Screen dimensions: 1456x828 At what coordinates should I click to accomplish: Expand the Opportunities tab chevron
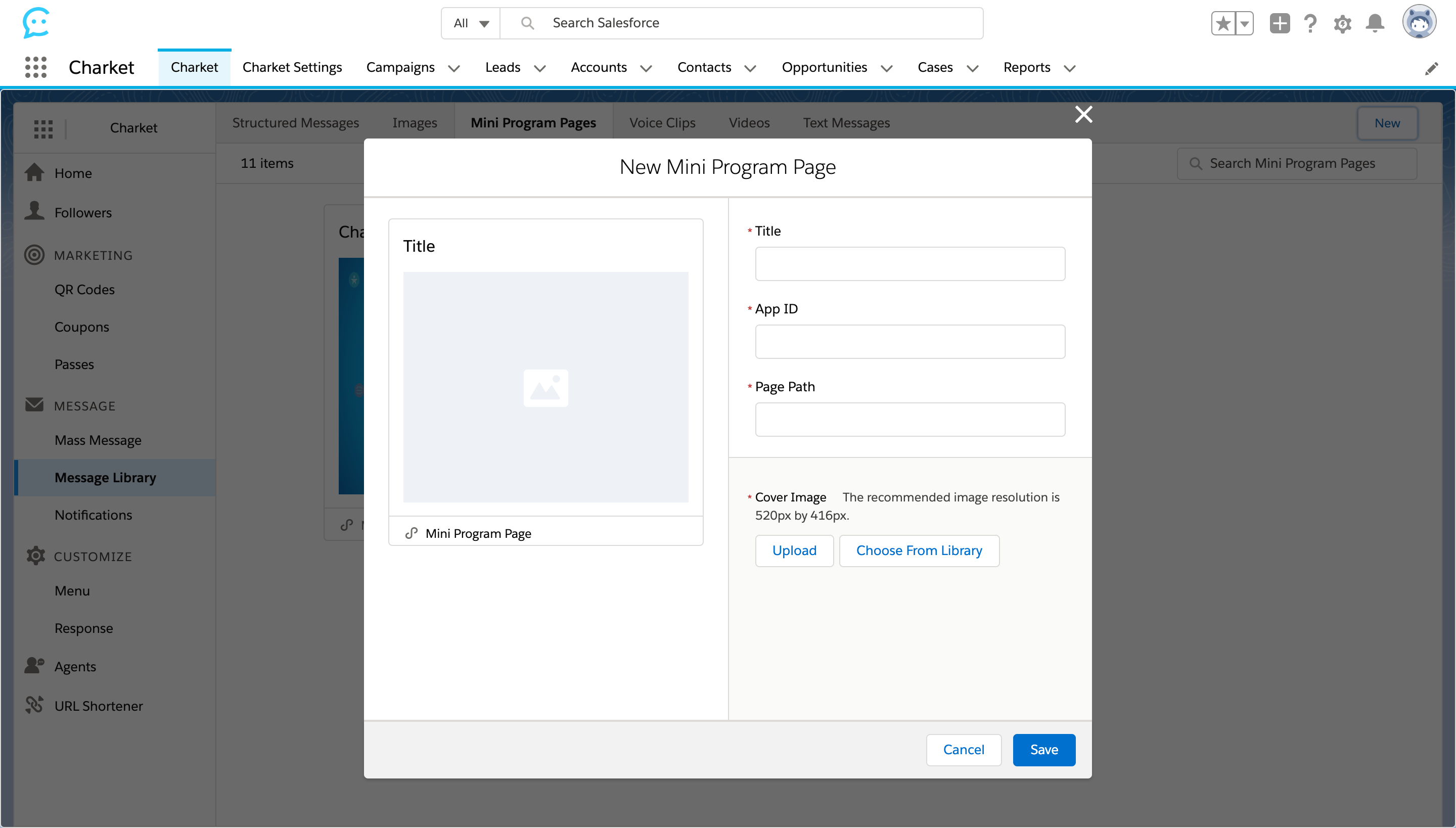(886, 69)
